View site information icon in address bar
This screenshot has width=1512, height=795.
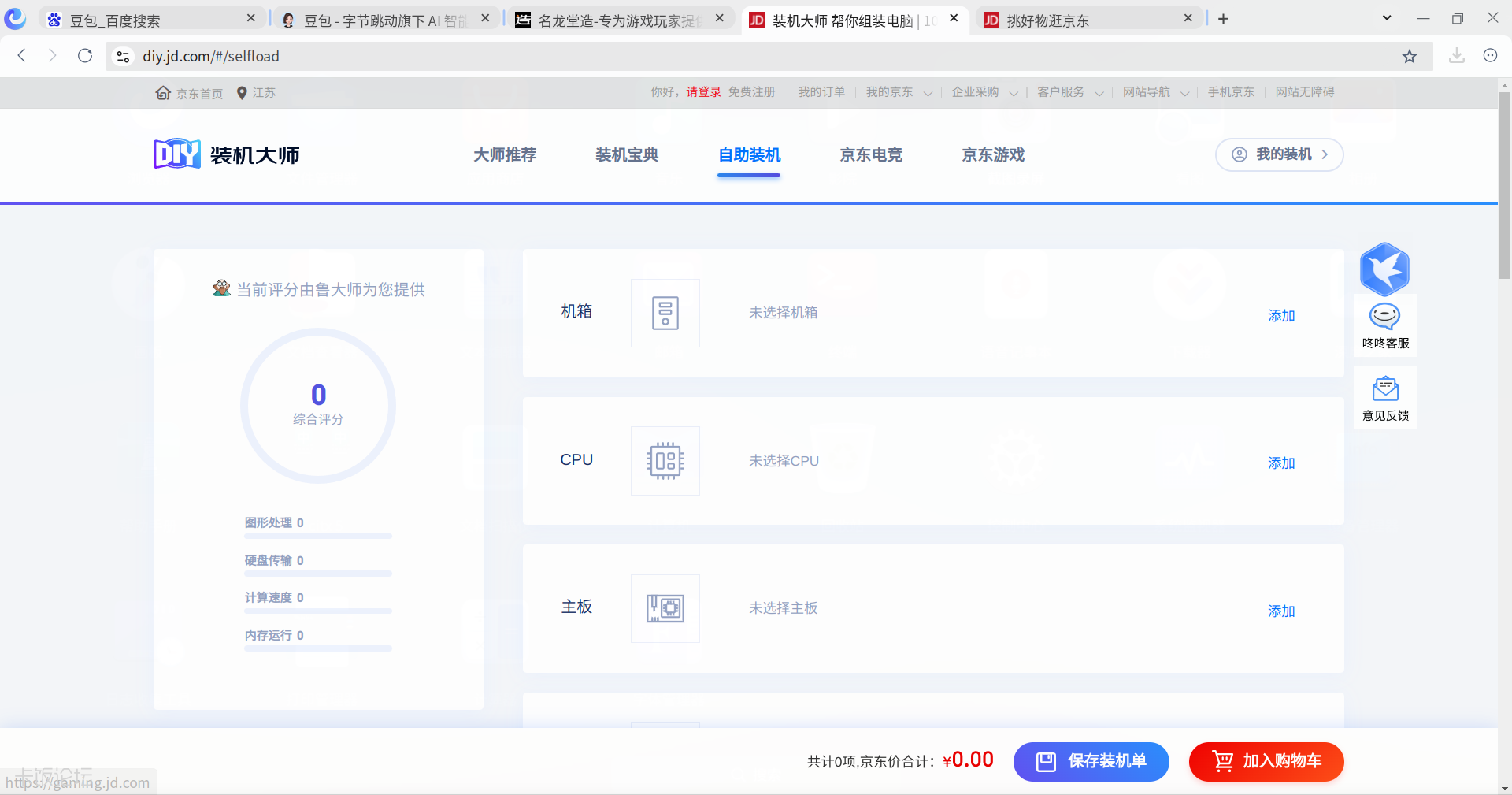tap(123, 56)
